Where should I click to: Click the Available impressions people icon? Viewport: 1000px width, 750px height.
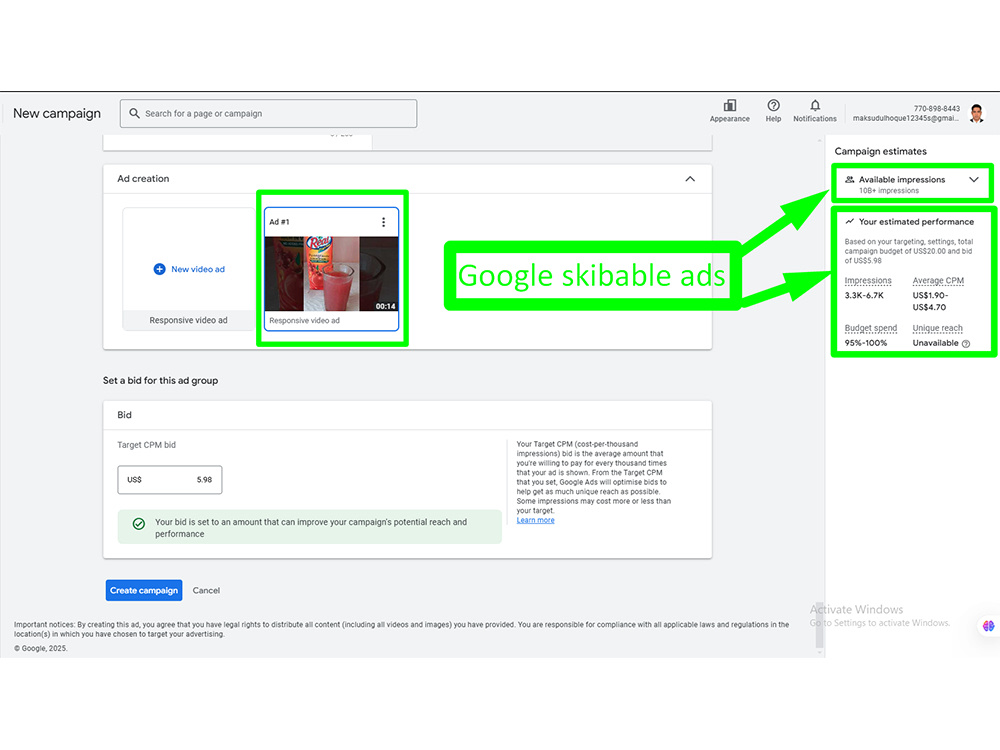[x=849, y=180]
